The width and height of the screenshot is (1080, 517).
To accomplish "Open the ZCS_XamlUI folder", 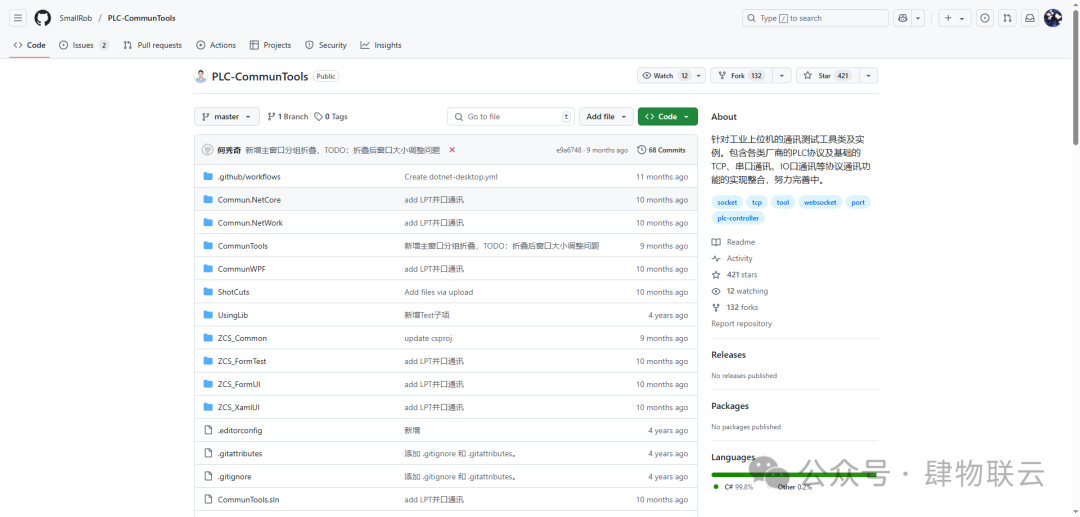I will click(238, 408).
